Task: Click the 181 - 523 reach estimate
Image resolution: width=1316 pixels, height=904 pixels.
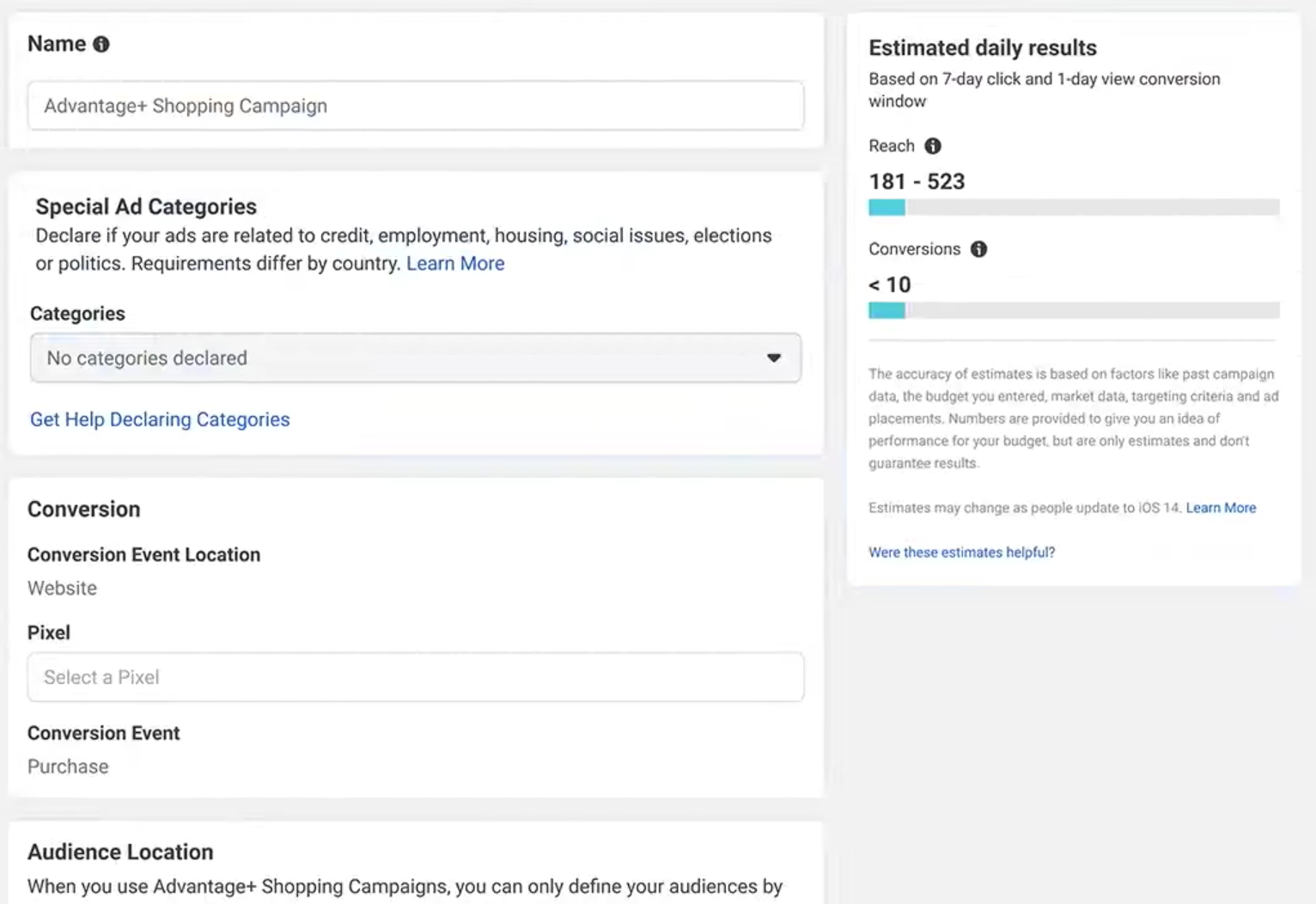Action: (x=917, y=181)
